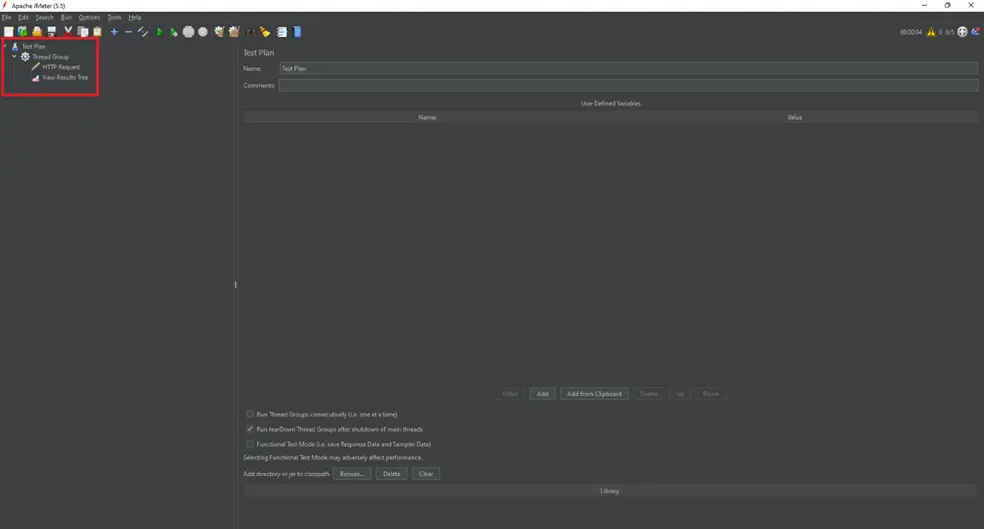984x529 pixels.
Task: Click the Browse... button for classpath
Action: pyautogui.click(x=352, y=474)
